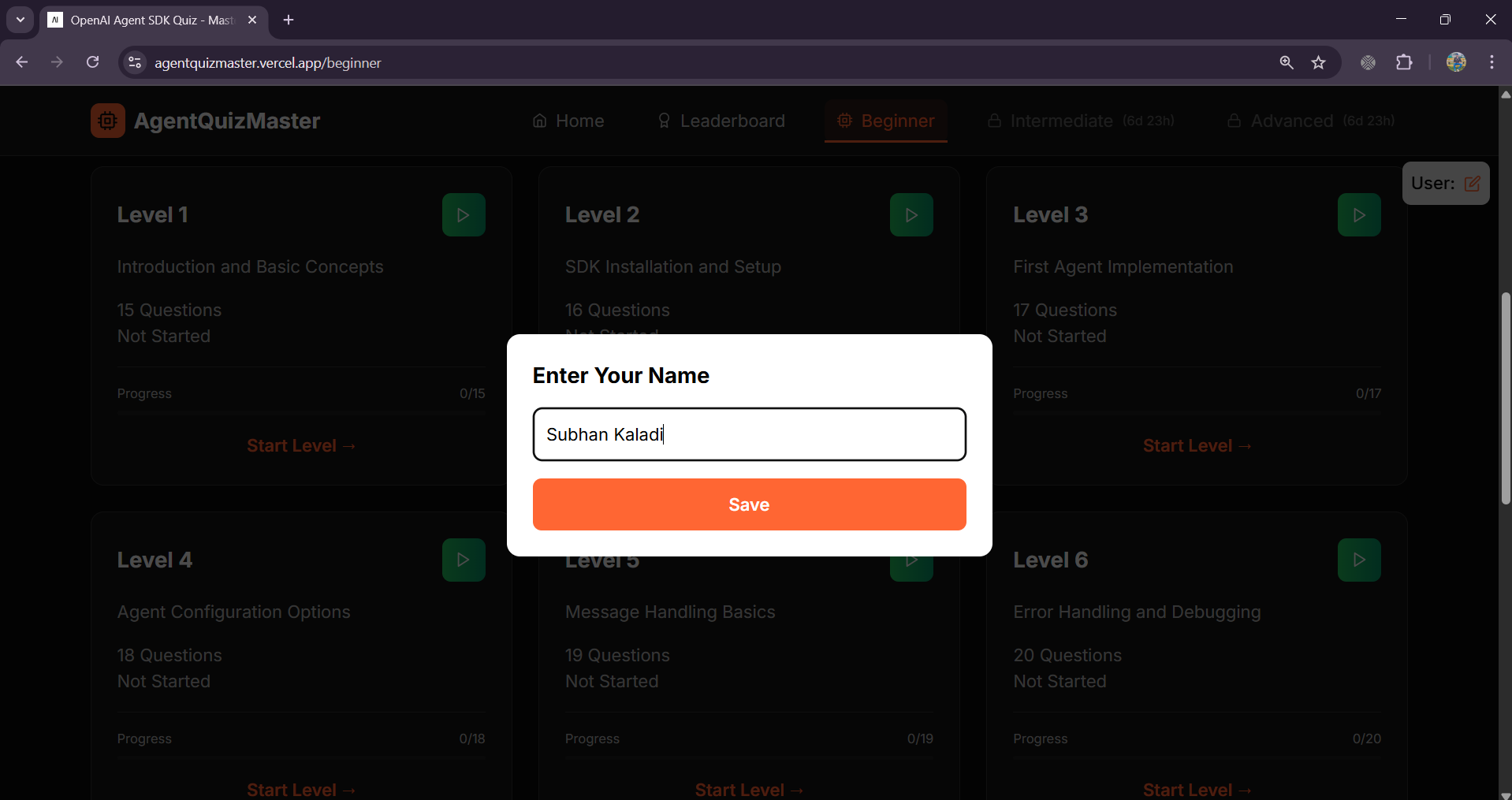This screenshot has width=1512, height=800.
Task: Click SDK Installation and Setup text
Action: [673, 266]
